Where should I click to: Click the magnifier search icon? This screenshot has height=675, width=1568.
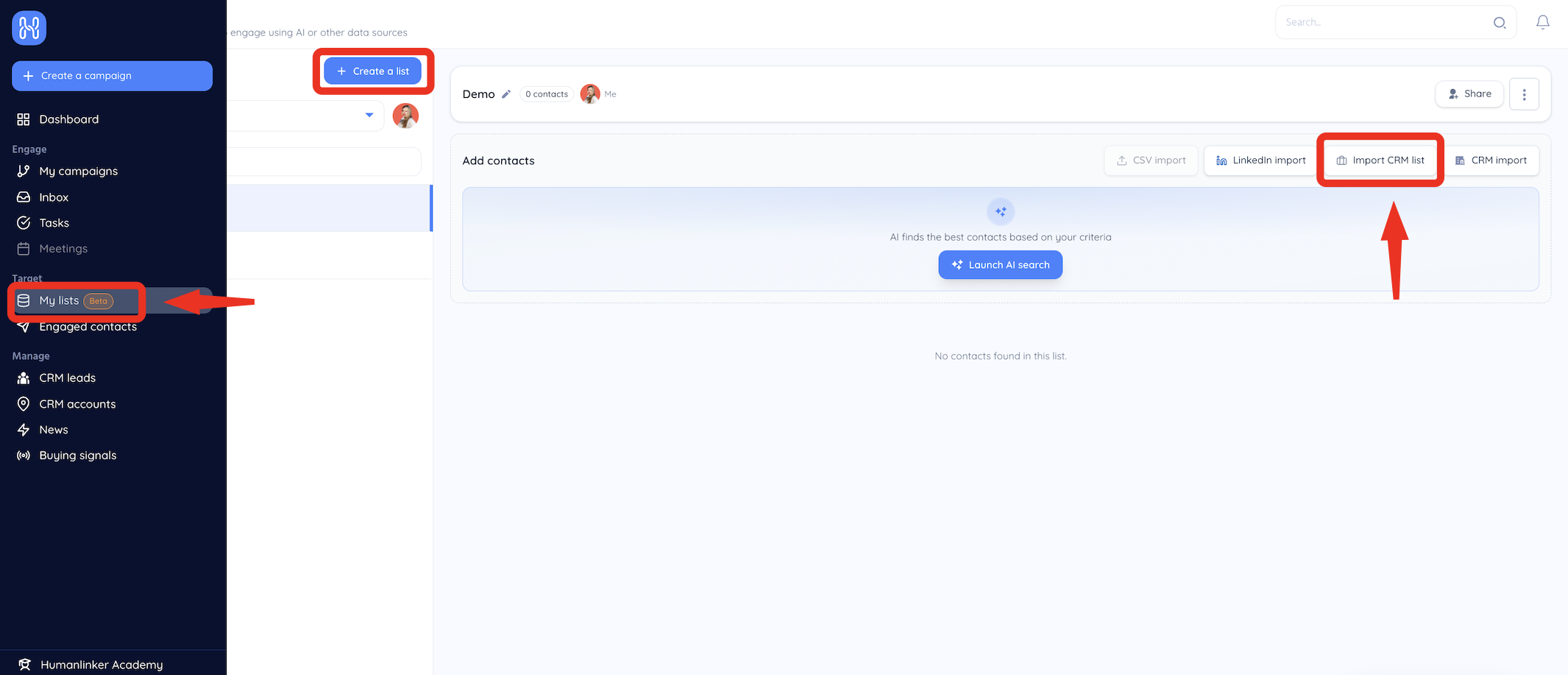1500,23
